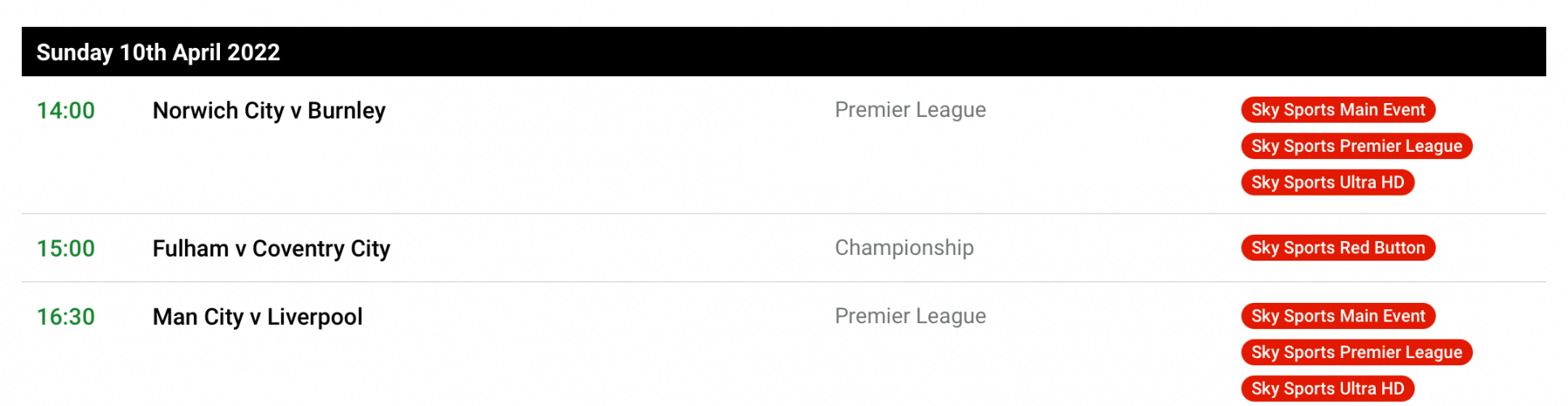Click the word Liverpool in the 16:30 fixture
The width and height of the screenshot is (1568, 406).
pos(315,317)
